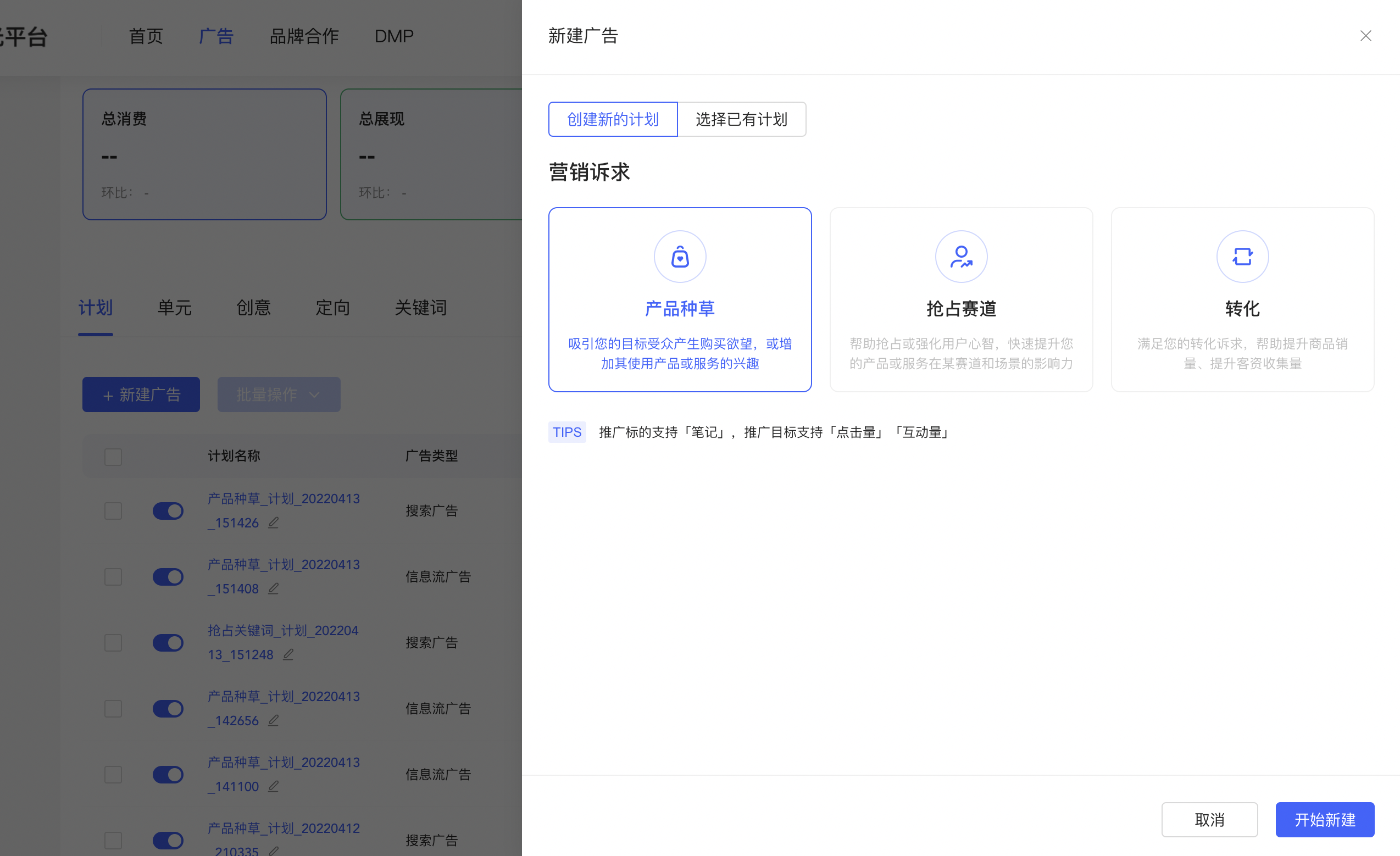Click the 抢占赛道 user icon
This screenshot has width=1400, height=856.
pos(961,256)
